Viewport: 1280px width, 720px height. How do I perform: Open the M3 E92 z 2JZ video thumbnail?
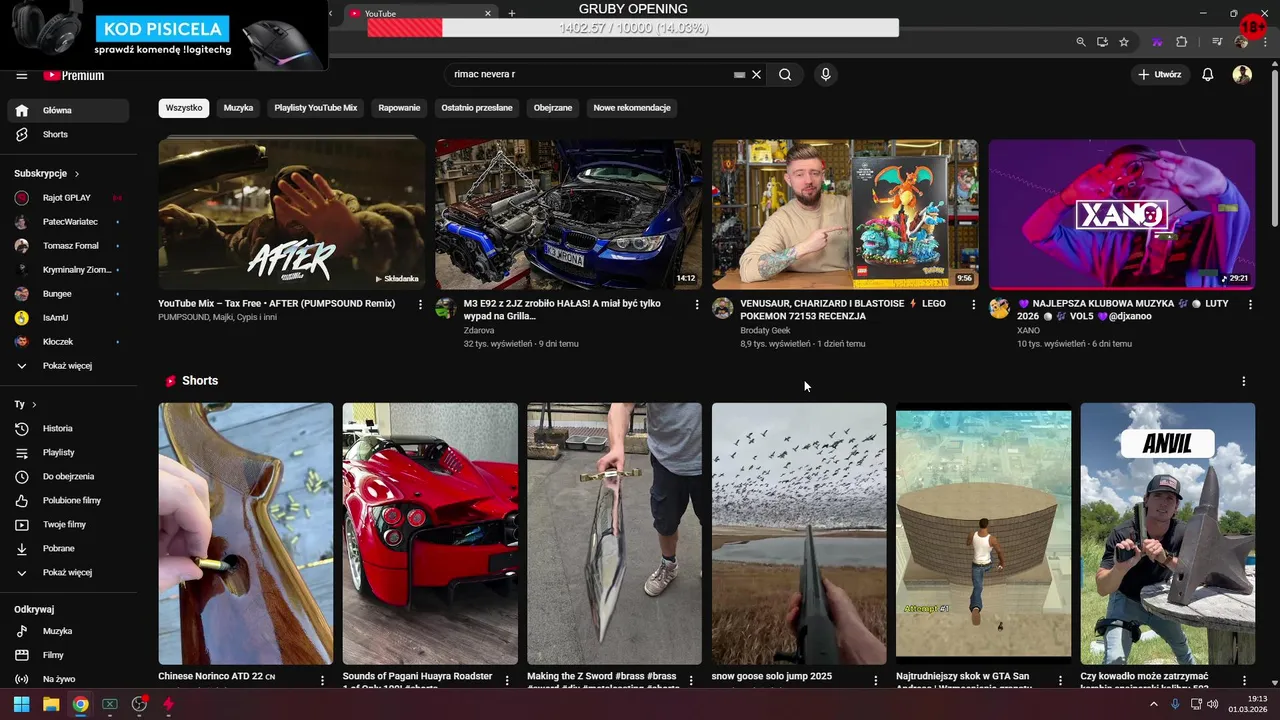pyautogui.click(x=568, y=214)
